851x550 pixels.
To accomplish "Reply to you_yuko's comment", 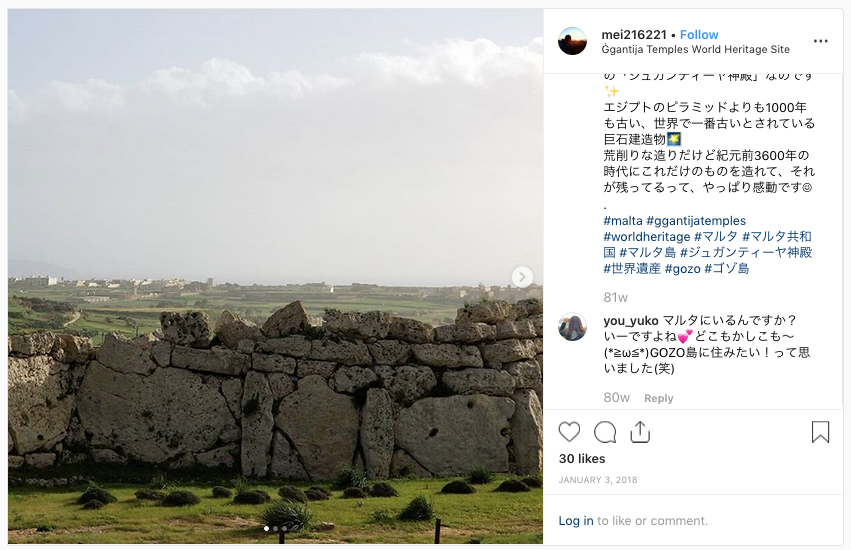I will pyautogui.click(x=658, y=398).
